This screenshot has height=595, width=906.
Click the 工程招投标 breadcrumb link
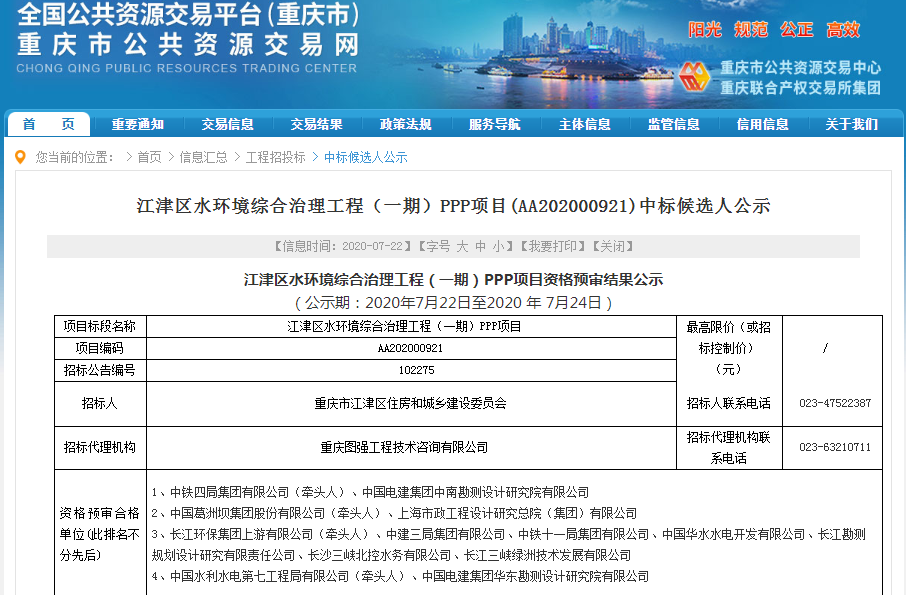(275, 158)
